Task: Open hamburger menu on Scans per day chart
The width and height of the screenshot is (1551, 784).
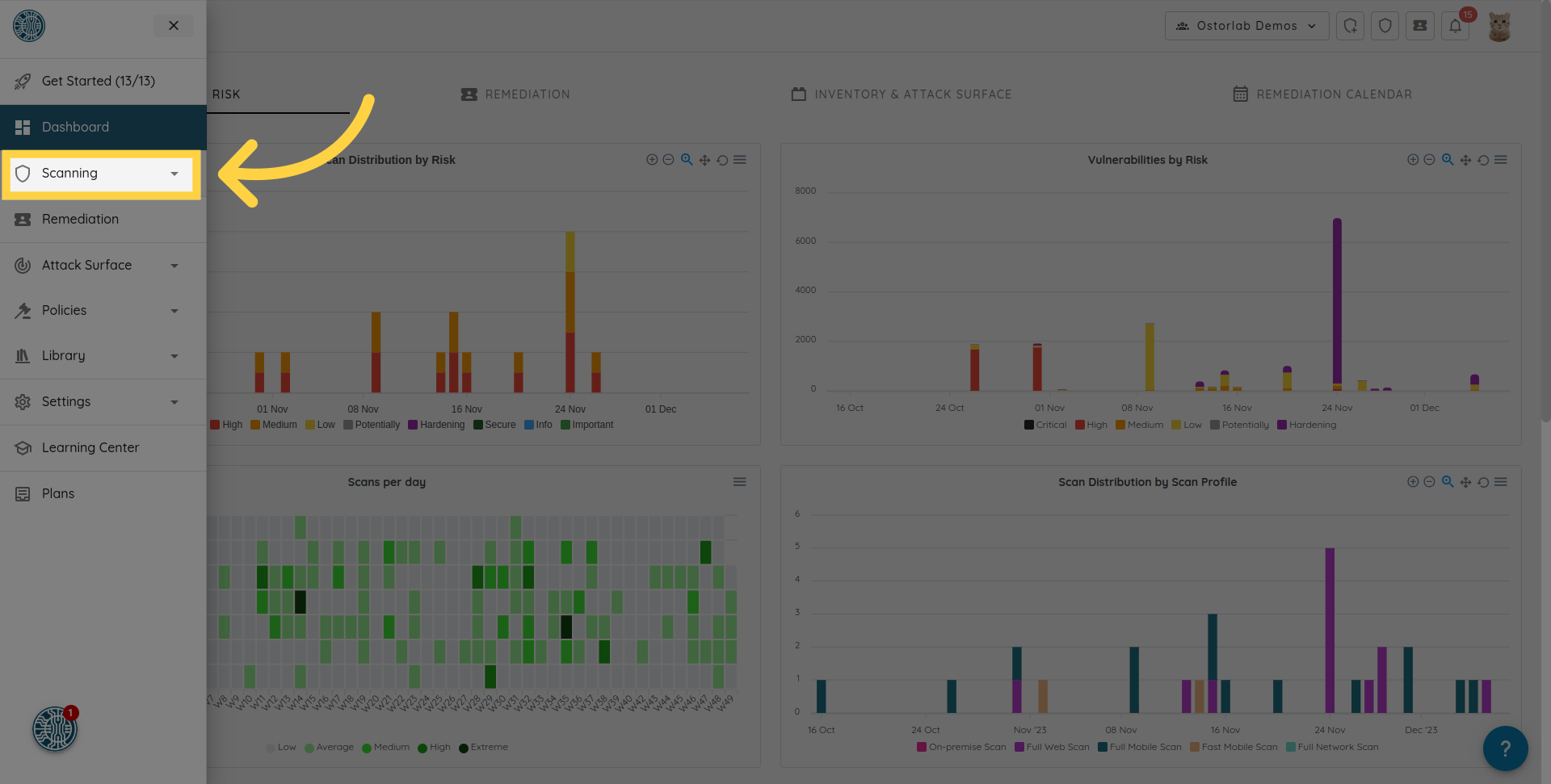Action: 739,482
